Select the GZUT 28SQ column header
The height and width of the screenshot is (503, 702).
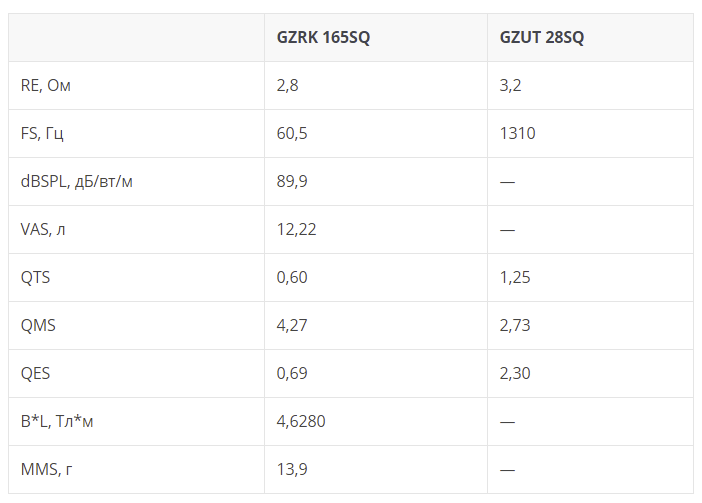pyautogui.click(x=542, y=37)
